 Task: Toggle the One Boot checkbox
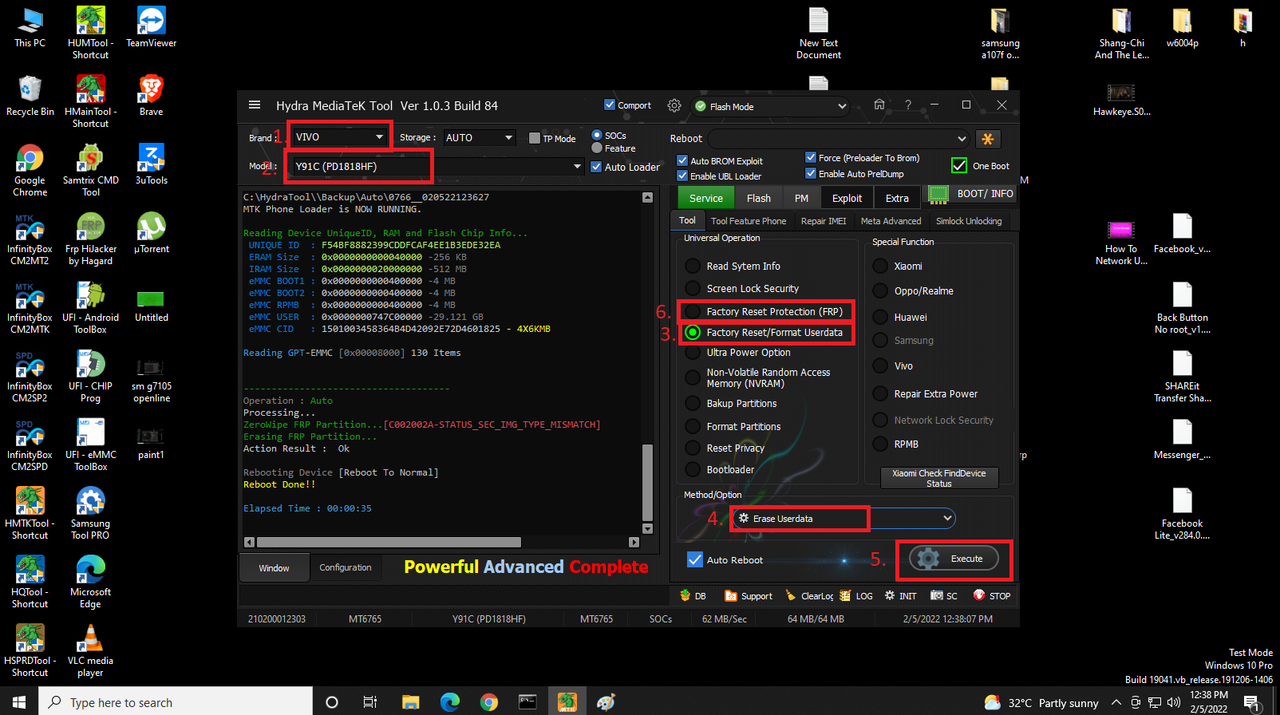980,166
